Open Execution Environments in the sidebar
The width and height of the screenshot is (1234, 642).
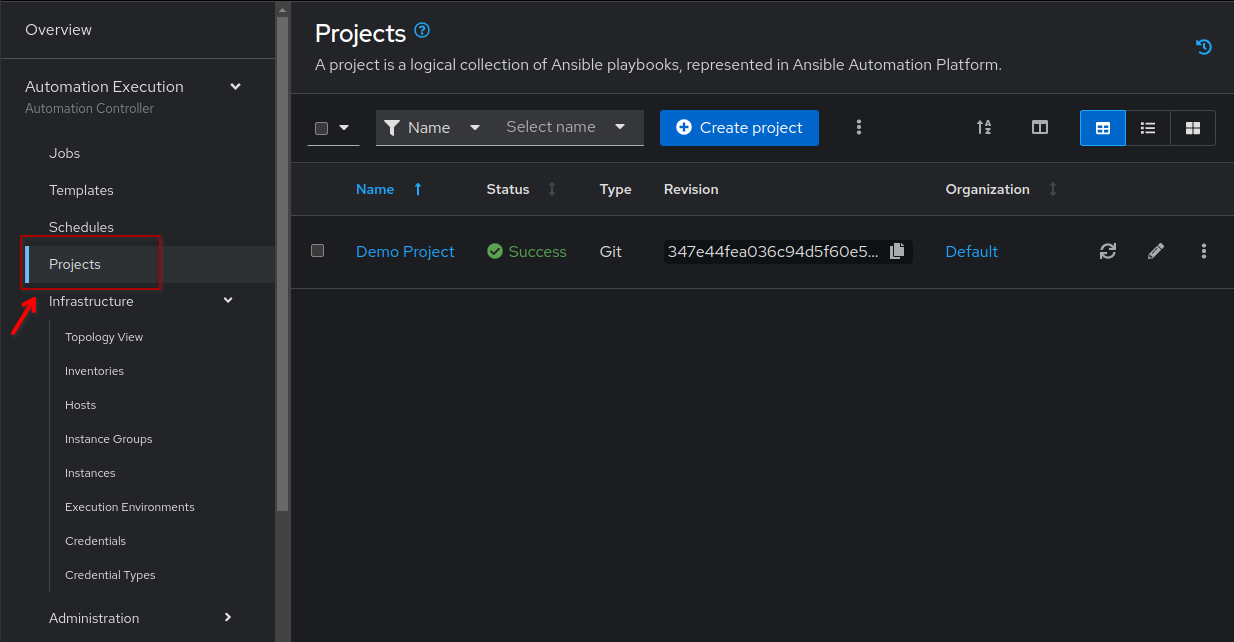pyautogui.click(x=130, y=507)
